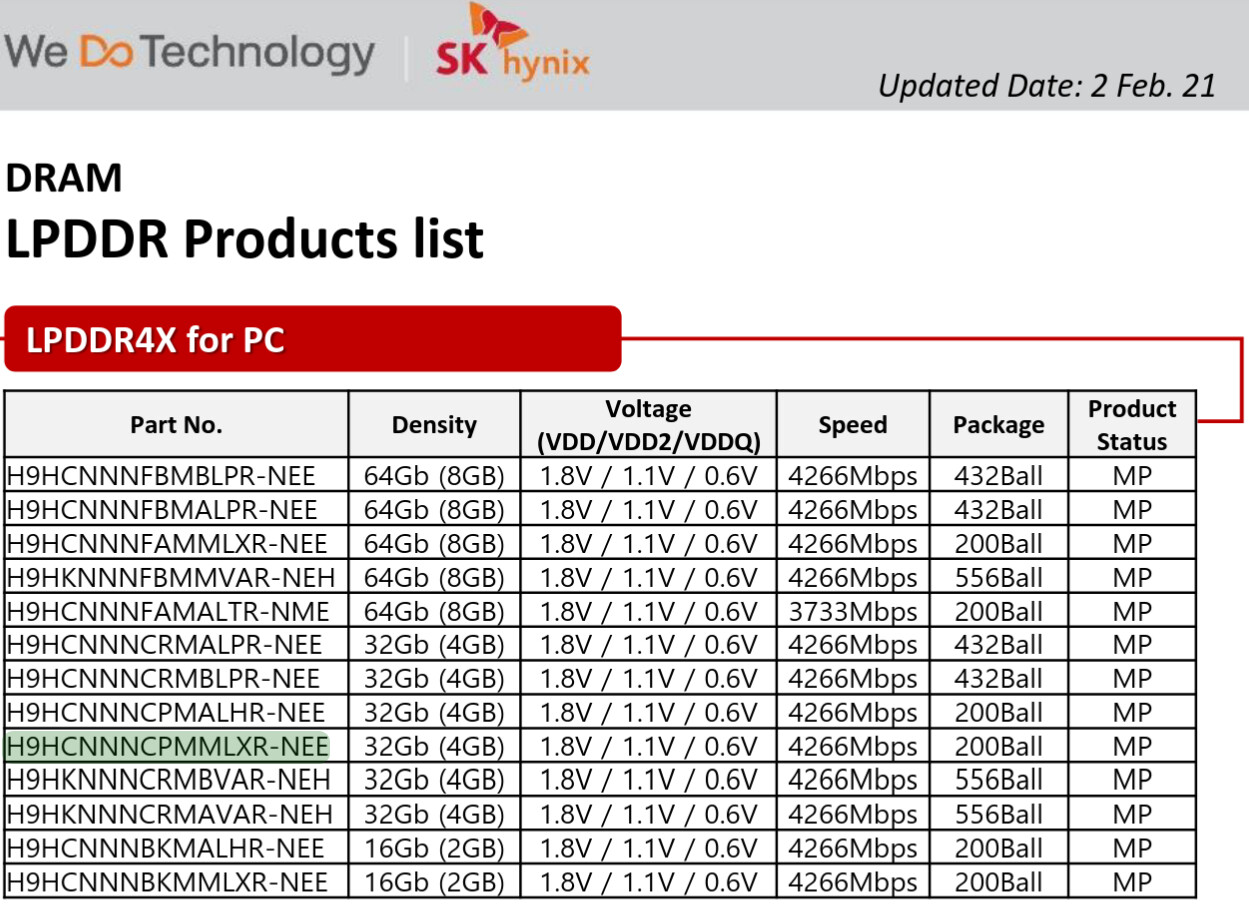The width and height of the screenshot is (1249, 907).
Task: Select the density cell for H9HCNNNBKMMLXR-NEE
Action: (434, 883)
